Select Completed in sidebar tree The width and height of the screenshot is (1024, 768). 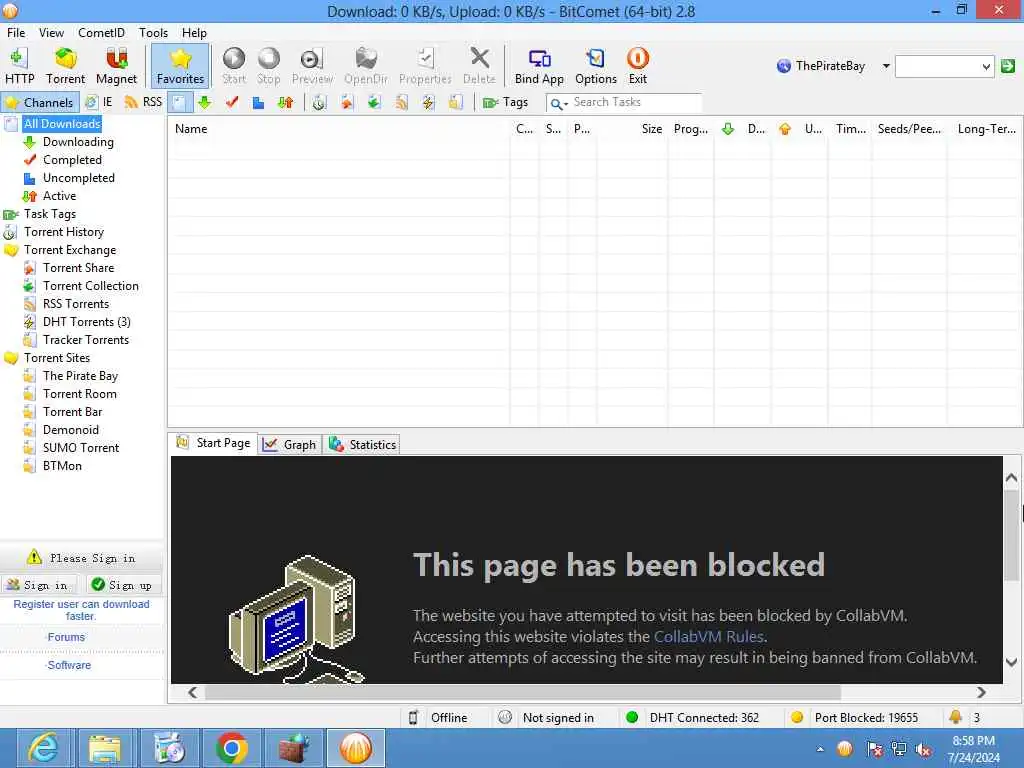coord(72,160)
